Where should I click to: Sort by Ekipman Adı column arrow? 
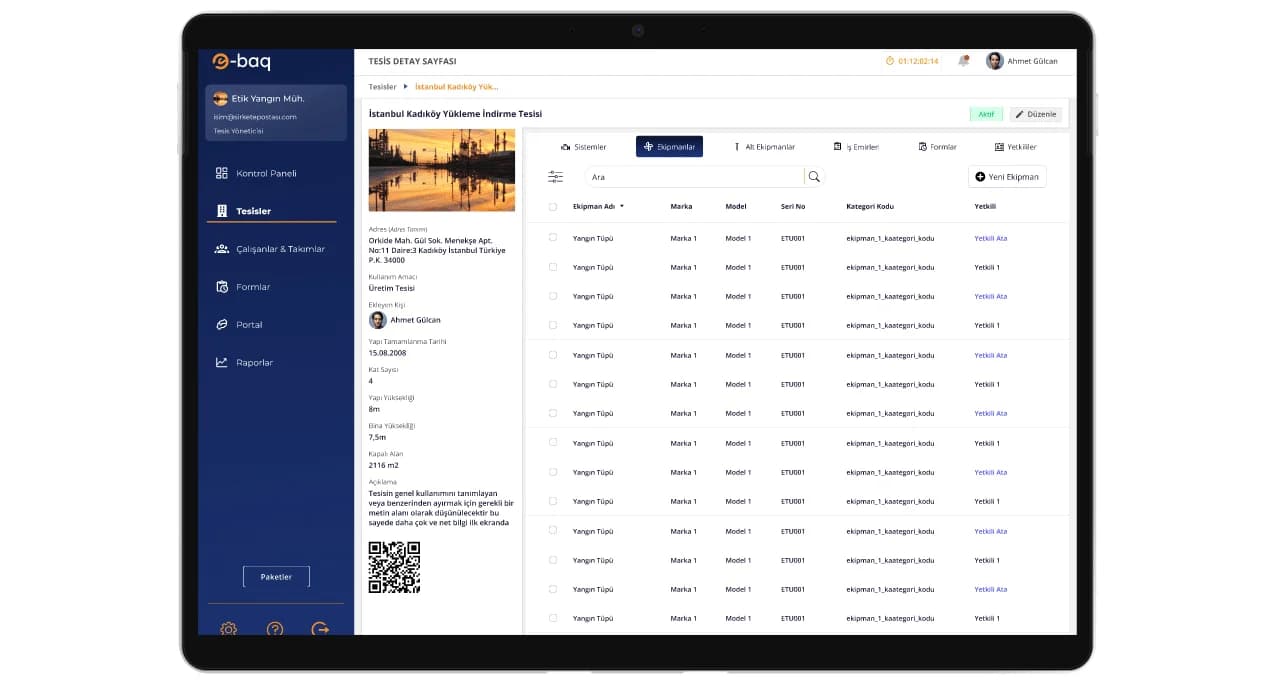(x=622, y=207)
